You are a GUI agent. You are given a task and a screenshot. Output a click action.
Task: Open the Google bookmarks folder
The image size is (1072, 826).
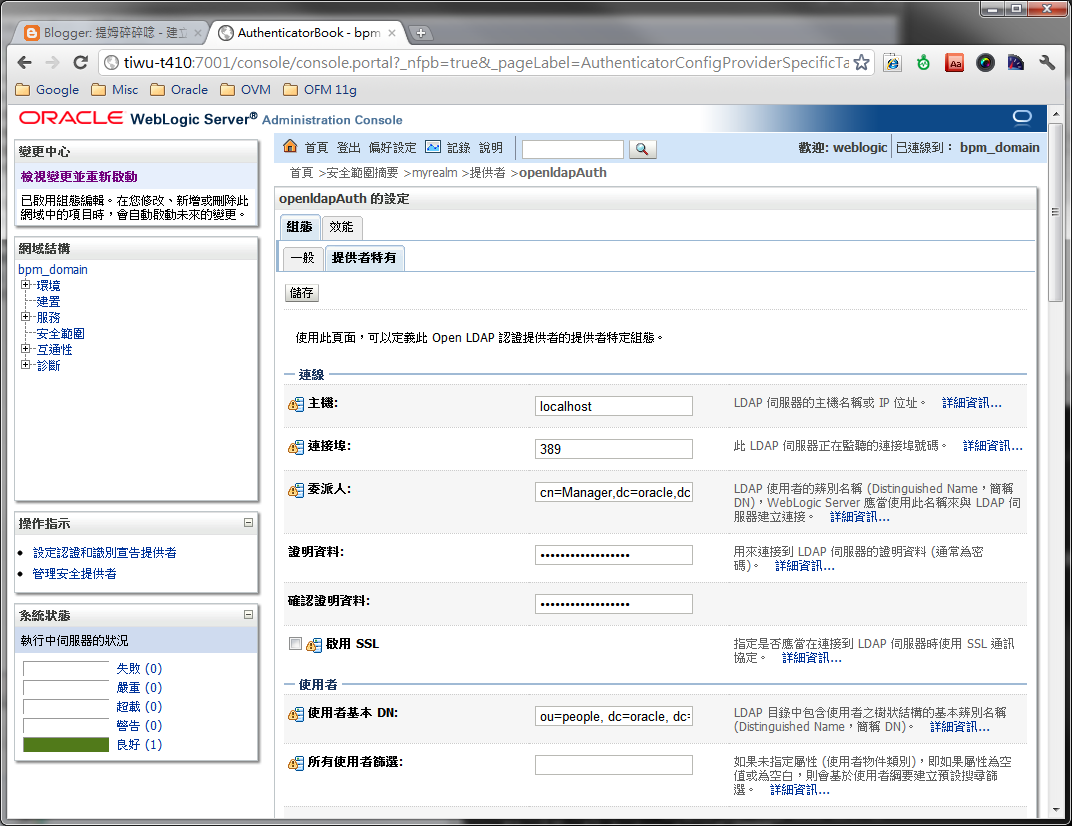click(x=47, y=90)
